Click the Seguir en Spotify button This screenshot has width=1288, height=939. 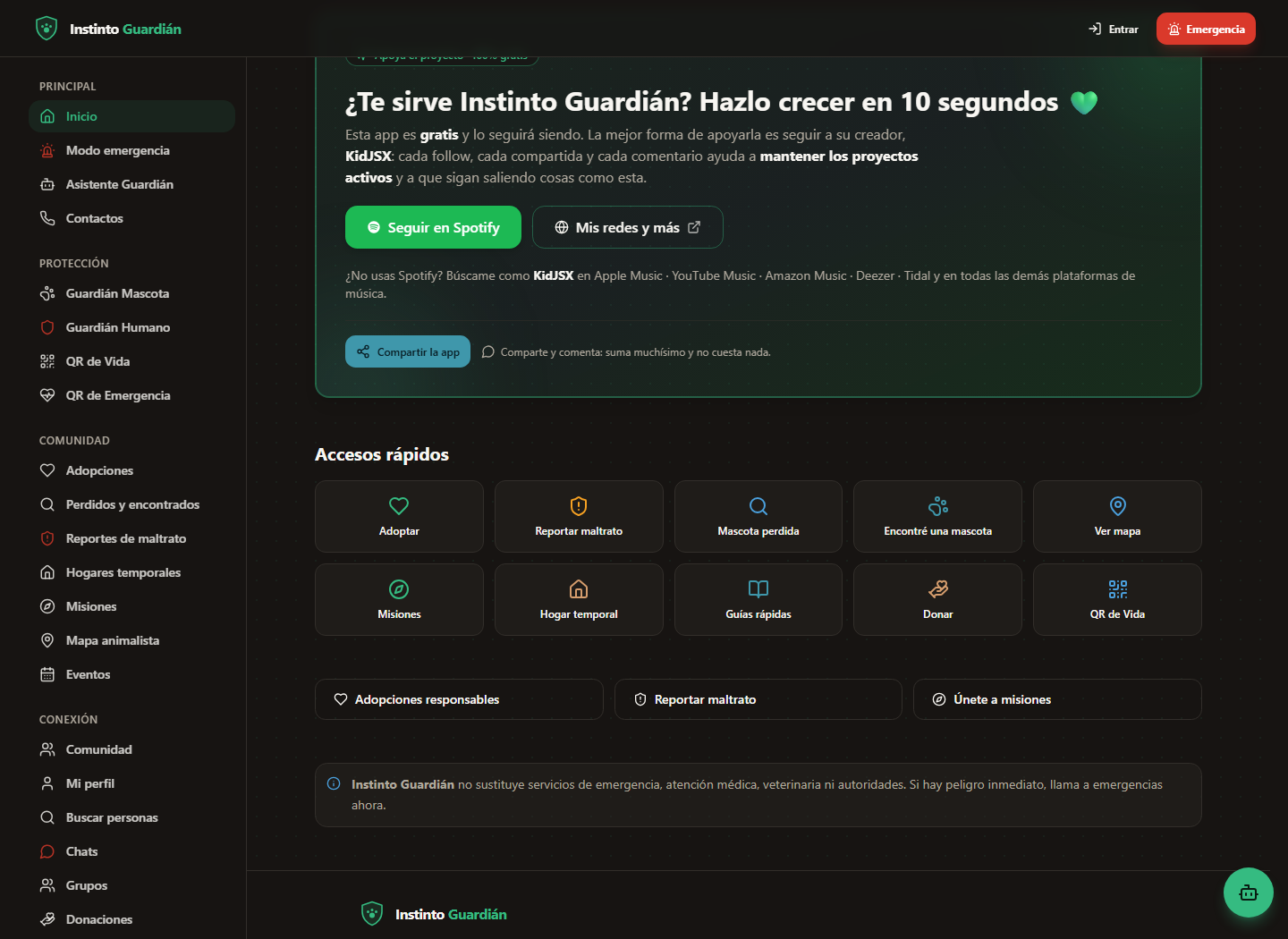(433, 227)
